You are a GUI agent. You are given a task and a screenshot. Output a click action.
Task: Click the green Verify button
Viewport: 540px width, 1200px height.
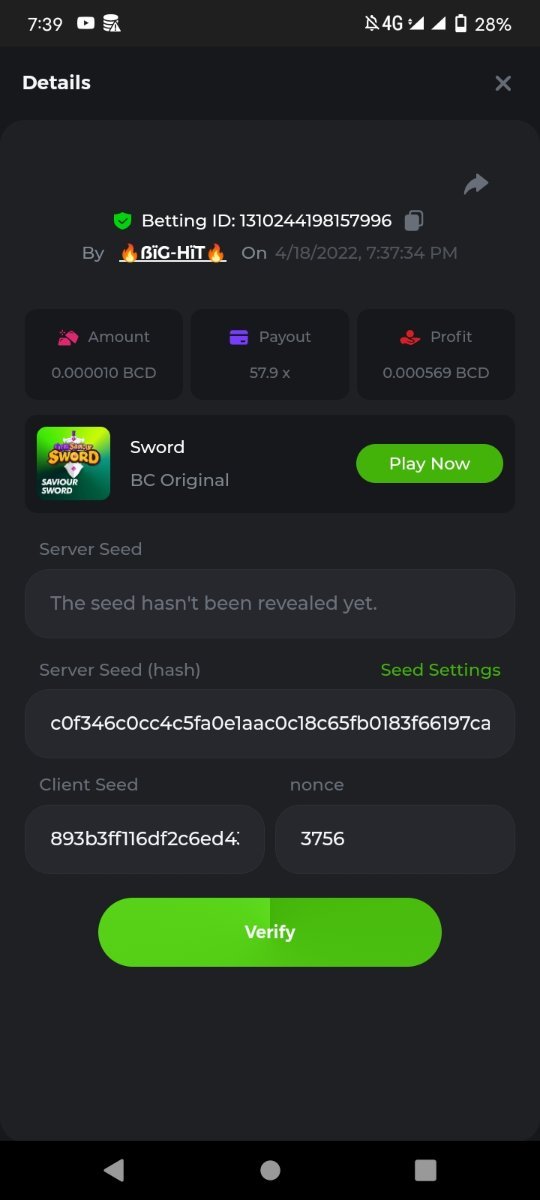tap(270, 932)
